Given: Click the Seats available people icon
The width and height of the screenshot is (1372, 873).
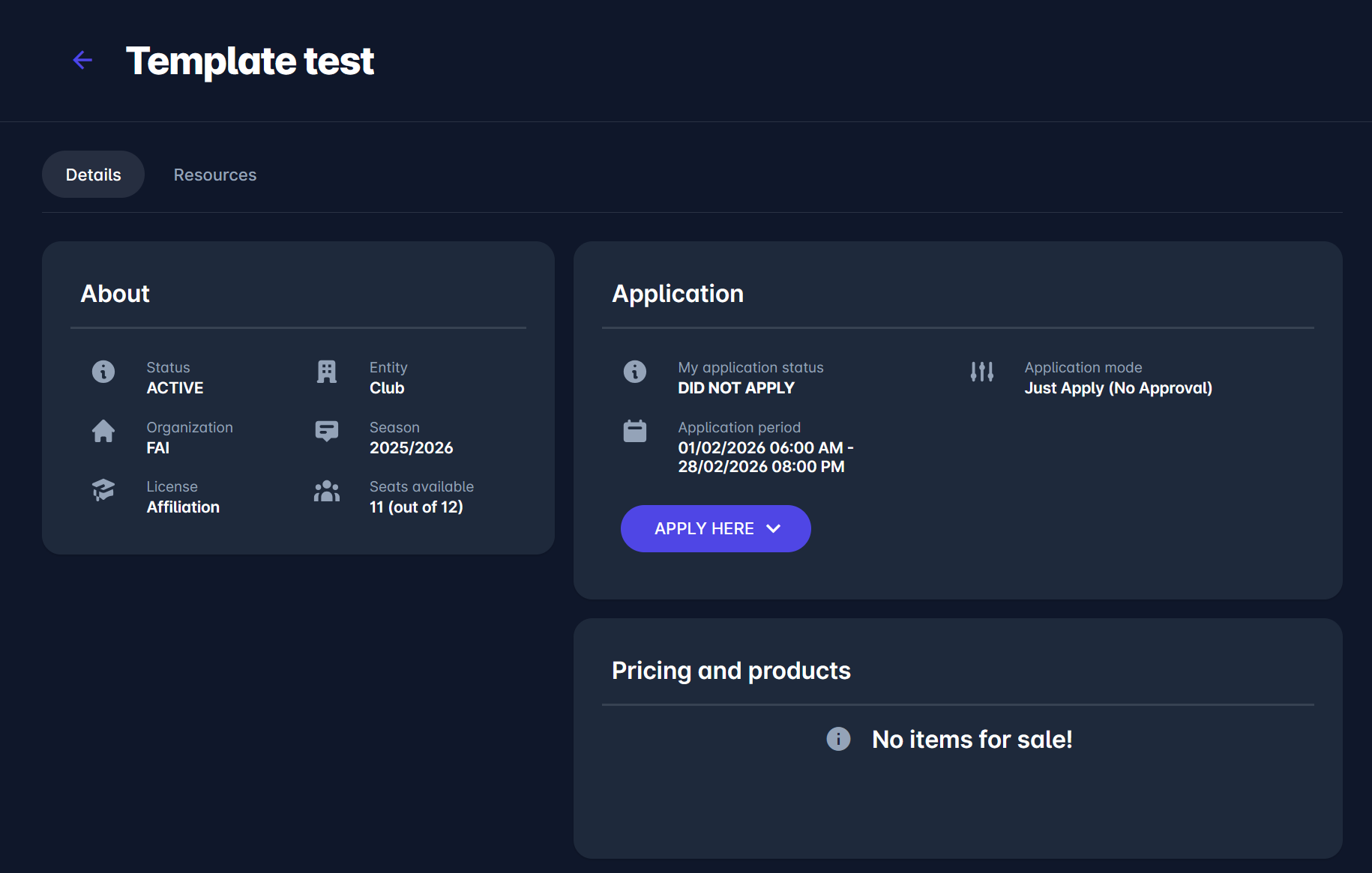Looking at the screenshot, I should click(x=327, y=492).
